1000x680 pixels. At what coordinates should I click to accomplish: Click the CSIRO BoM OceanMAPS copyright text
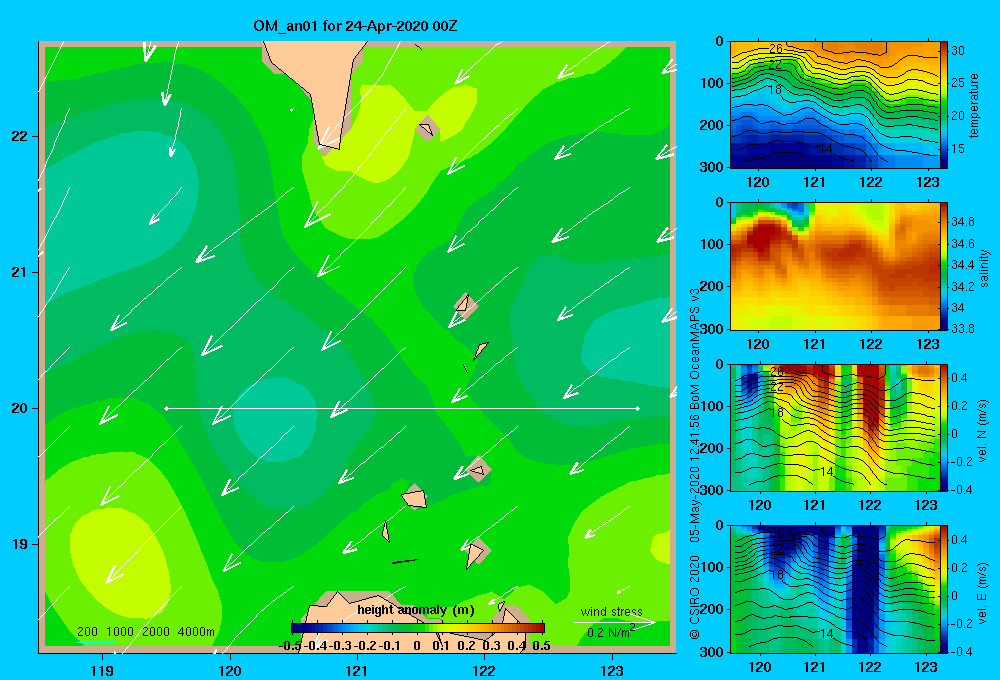point(695,464)
